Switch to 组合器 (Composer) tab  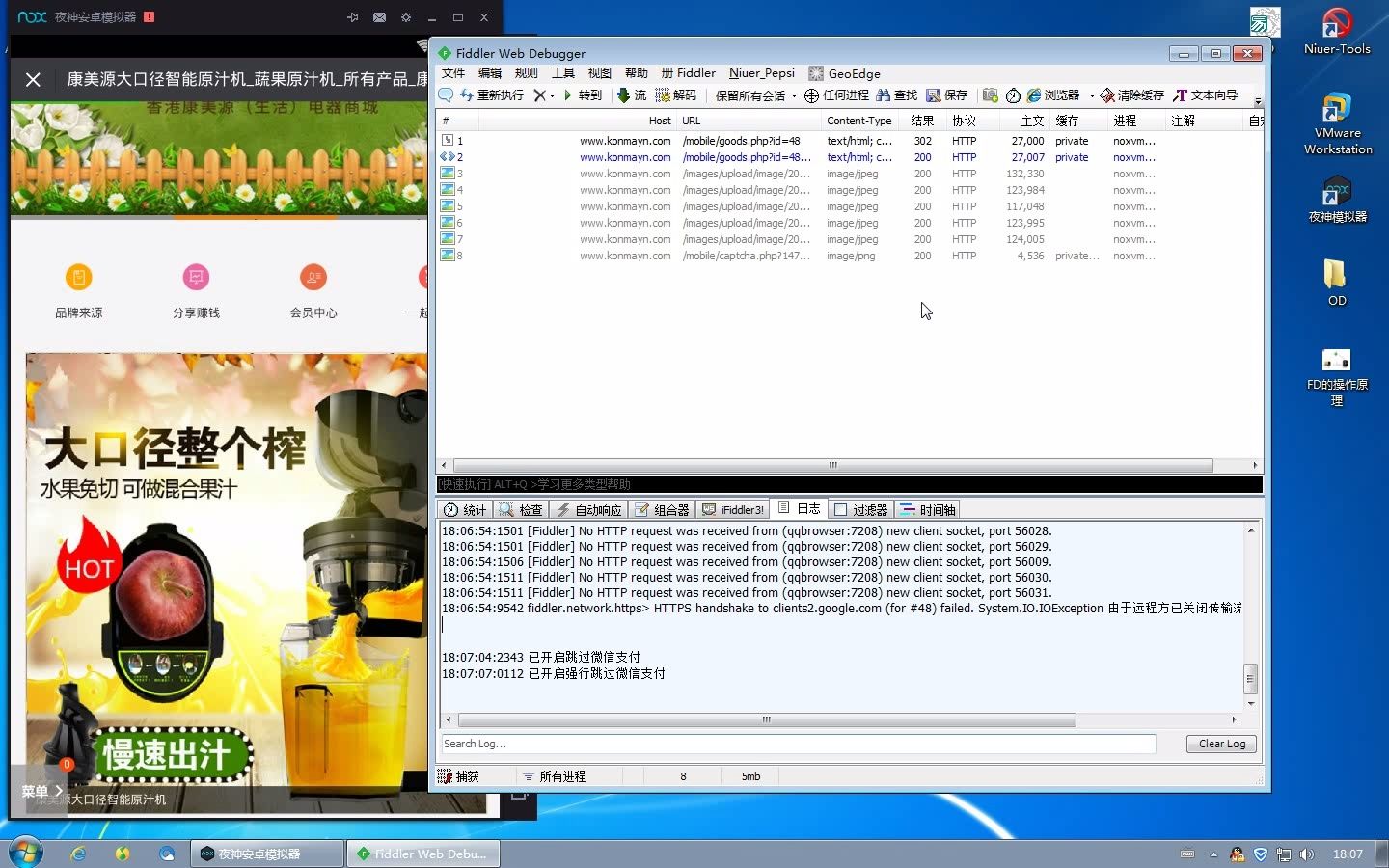pos(663,510)
